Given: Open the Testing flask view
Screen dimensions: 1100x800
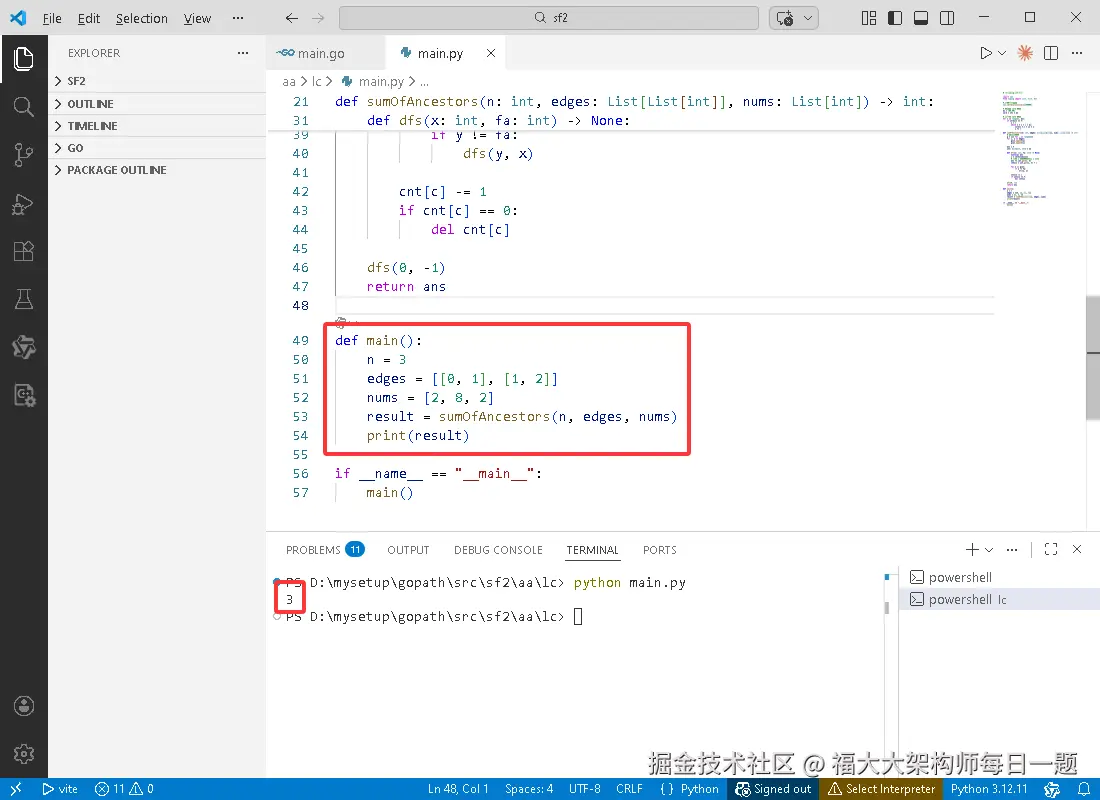Looking at the screenshot, I should [23, 299].
